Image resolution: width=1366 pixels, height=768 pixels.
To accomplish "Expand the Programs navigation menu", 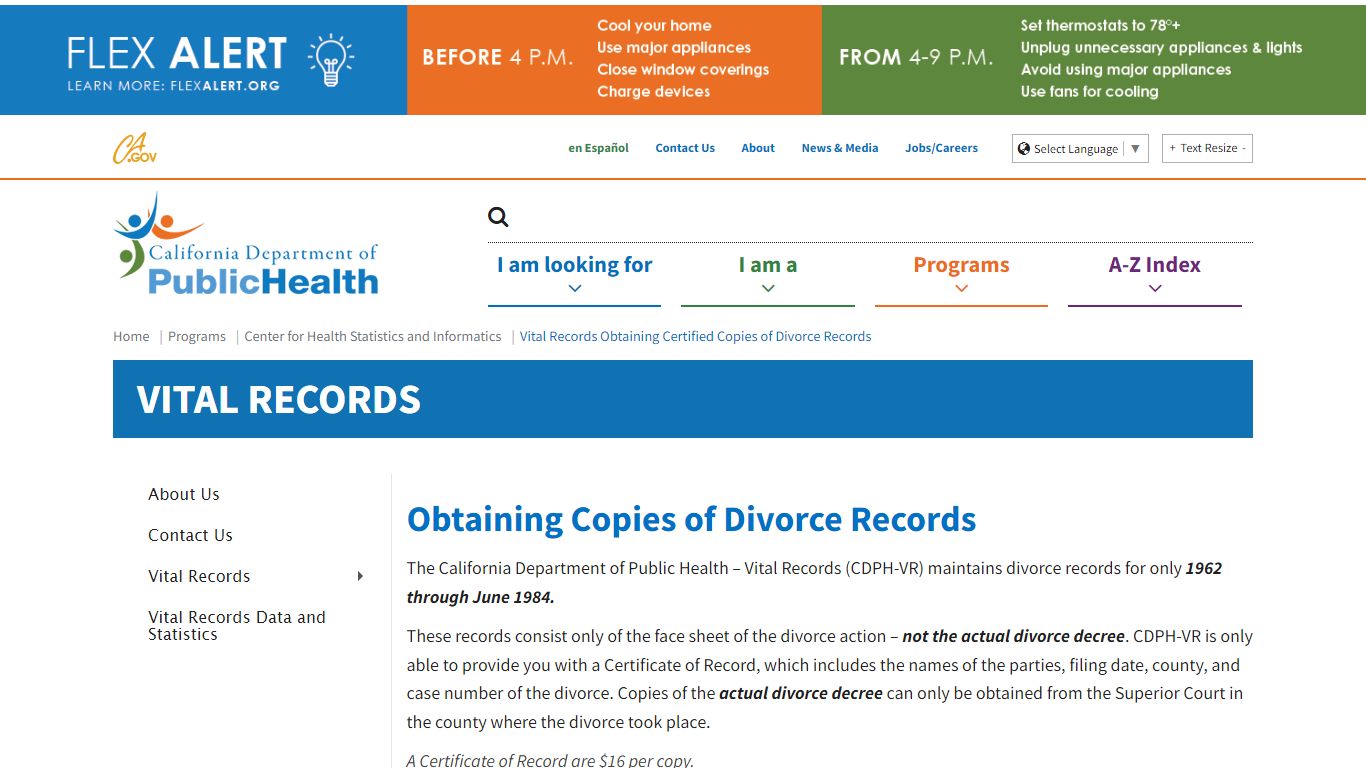I will 961,276.
